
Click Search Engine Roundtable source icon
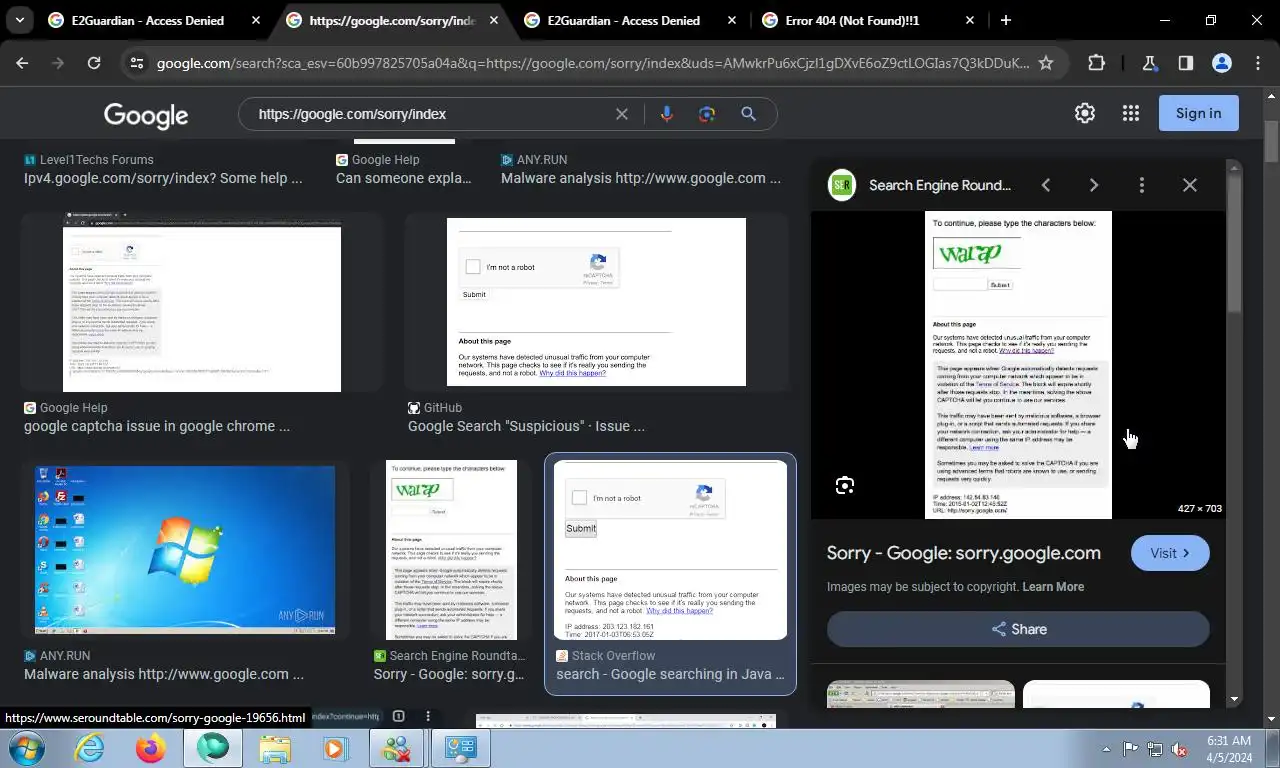[842, 185]
